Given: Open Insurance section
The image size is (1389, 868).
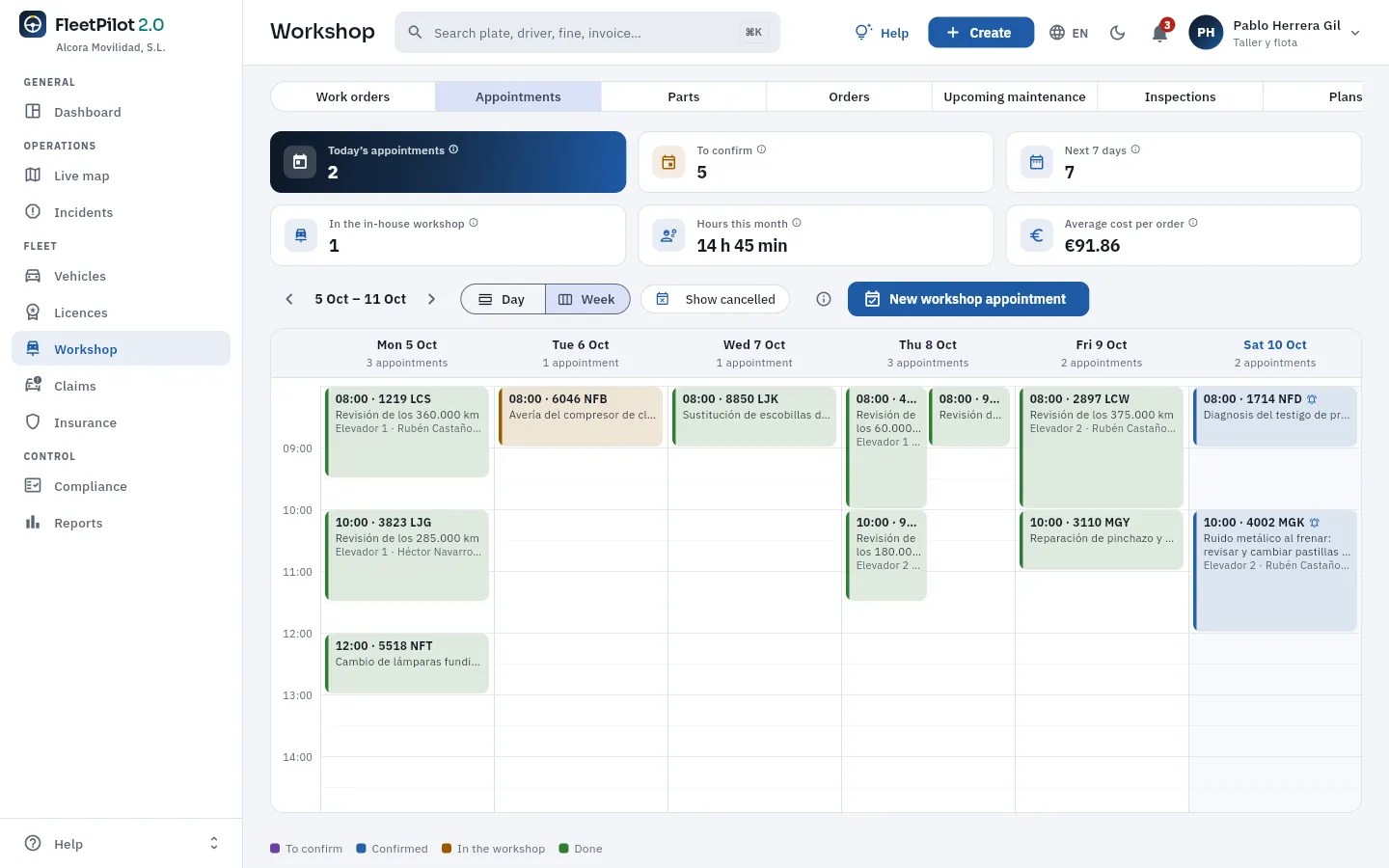Looking at the screenshot, I should pyautogui.click(x=121, y=422).
